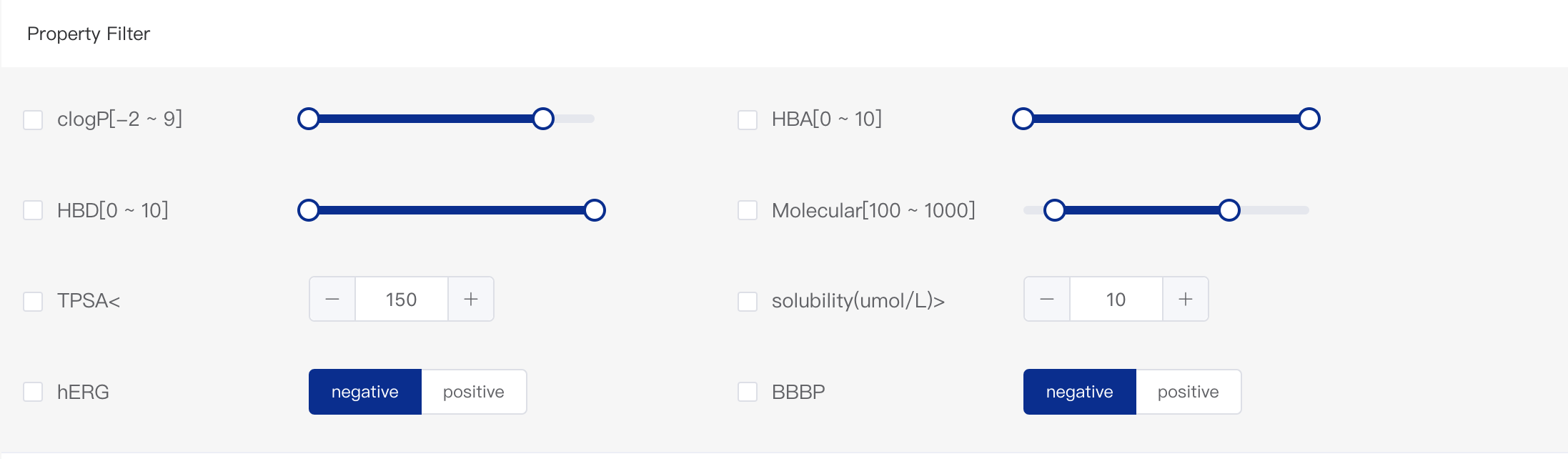Tick the HBA filter checkbox
The image size is (1568, 459).
(x=748, y=119)
